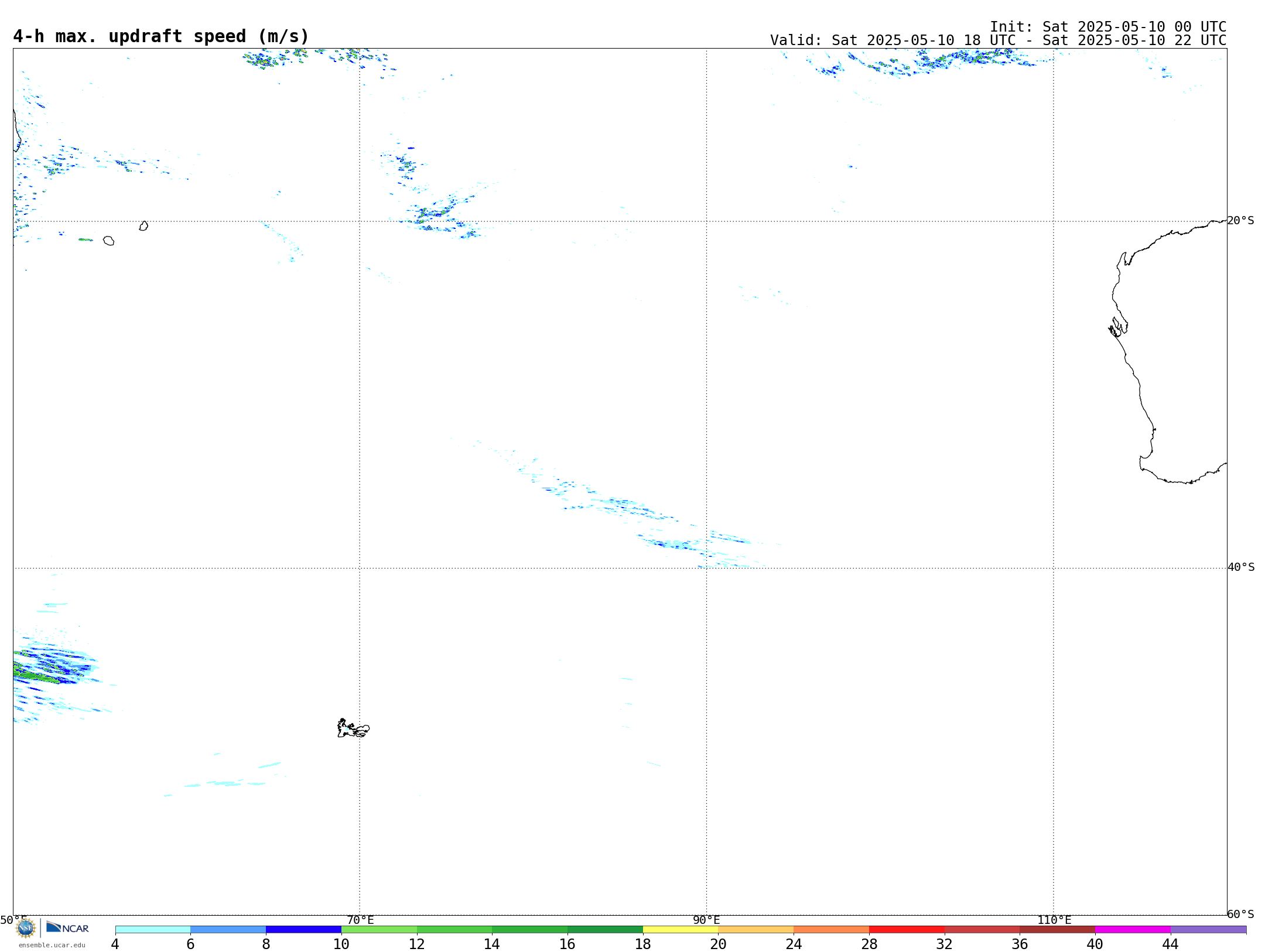Click the colorbar tick label "10"
Screen dimensions: 1265x952
click(341, 944)
